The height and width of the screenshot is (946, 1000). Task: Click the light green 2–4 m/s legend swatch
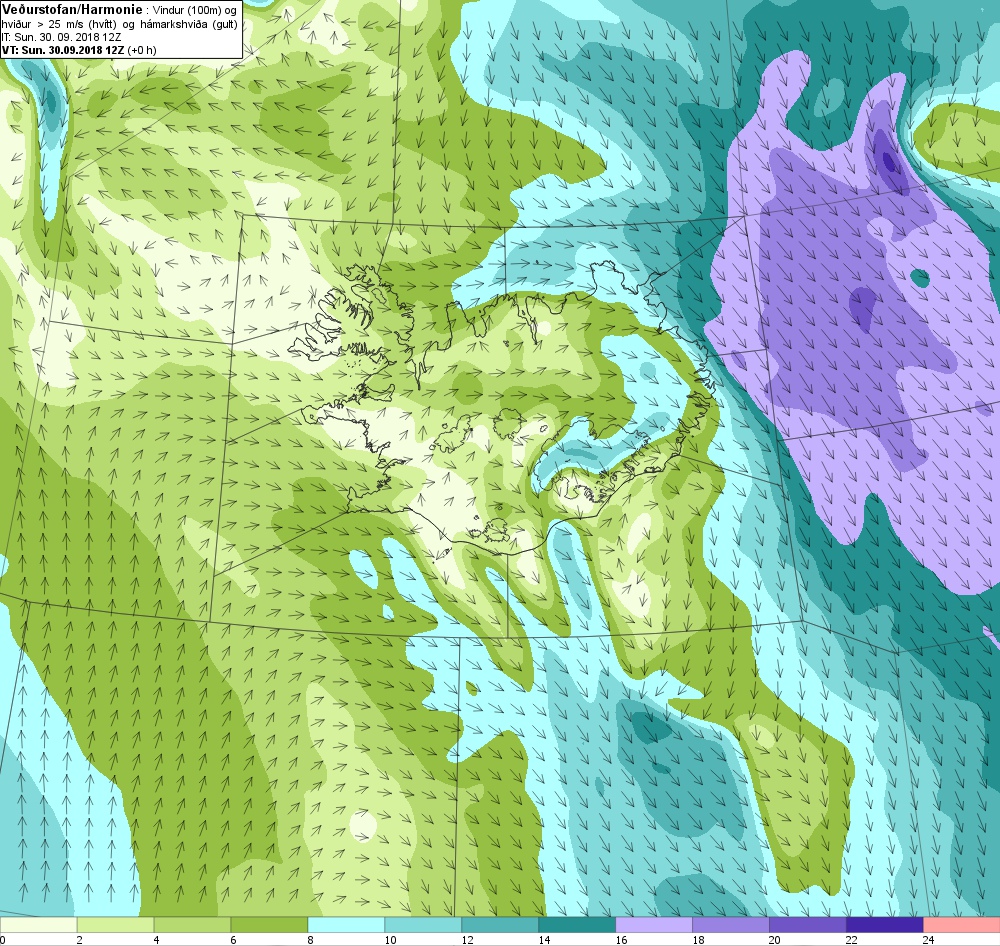pos(115,925)
